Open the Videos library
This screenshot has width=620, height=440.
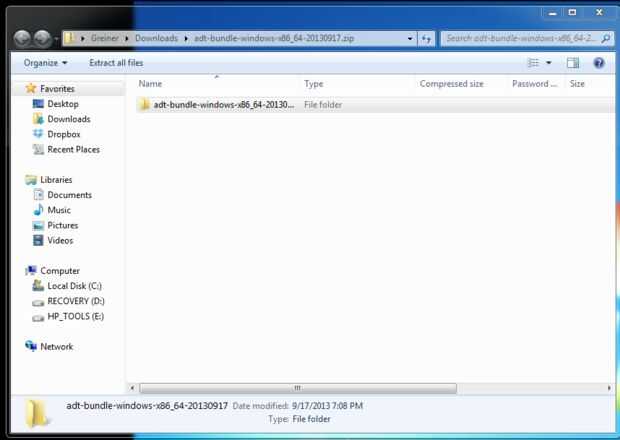[60, 240]
